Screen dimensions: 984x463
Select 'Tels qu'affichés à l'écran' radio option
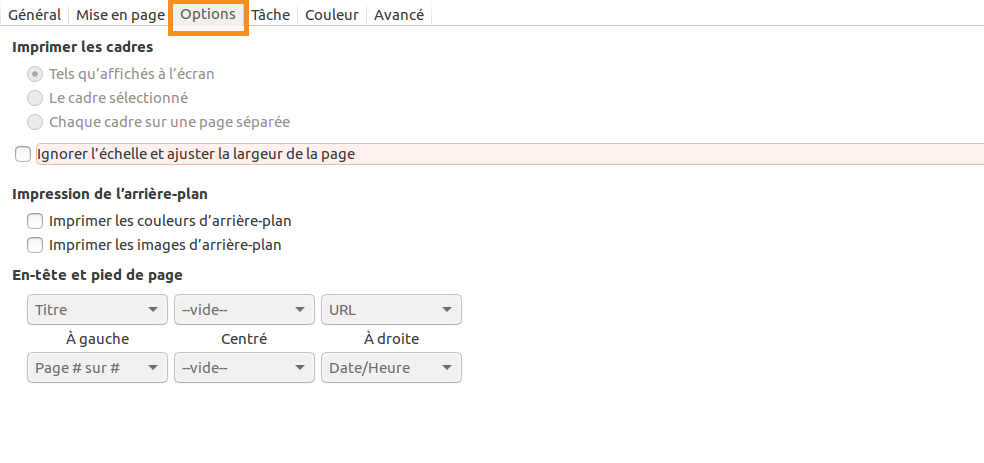click(35, 74)
